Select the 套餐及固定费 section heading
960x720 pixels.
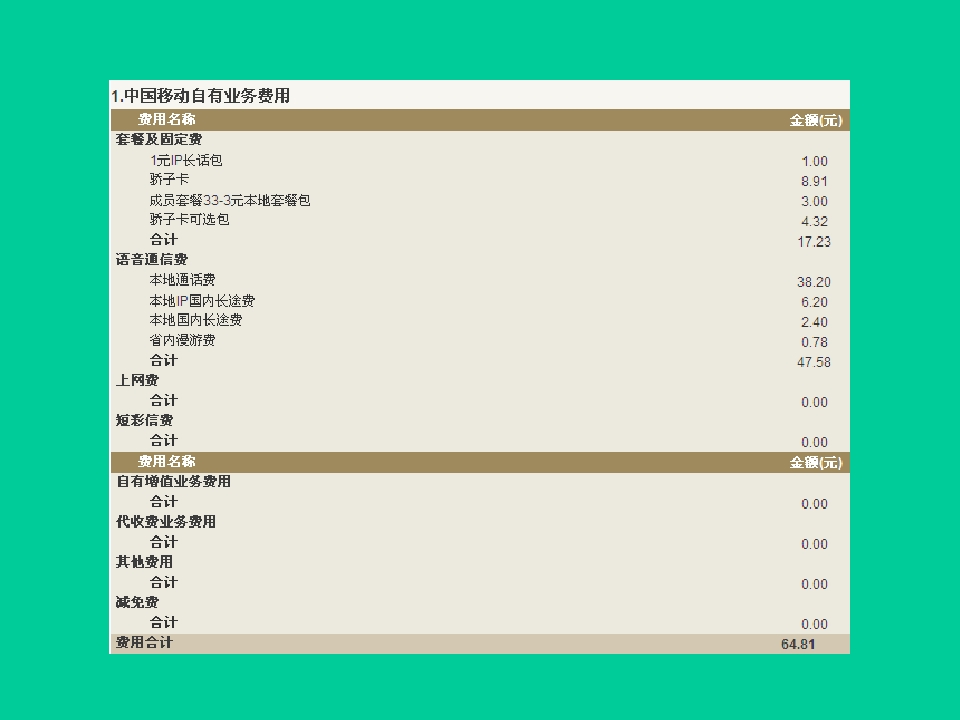point(159,140)
